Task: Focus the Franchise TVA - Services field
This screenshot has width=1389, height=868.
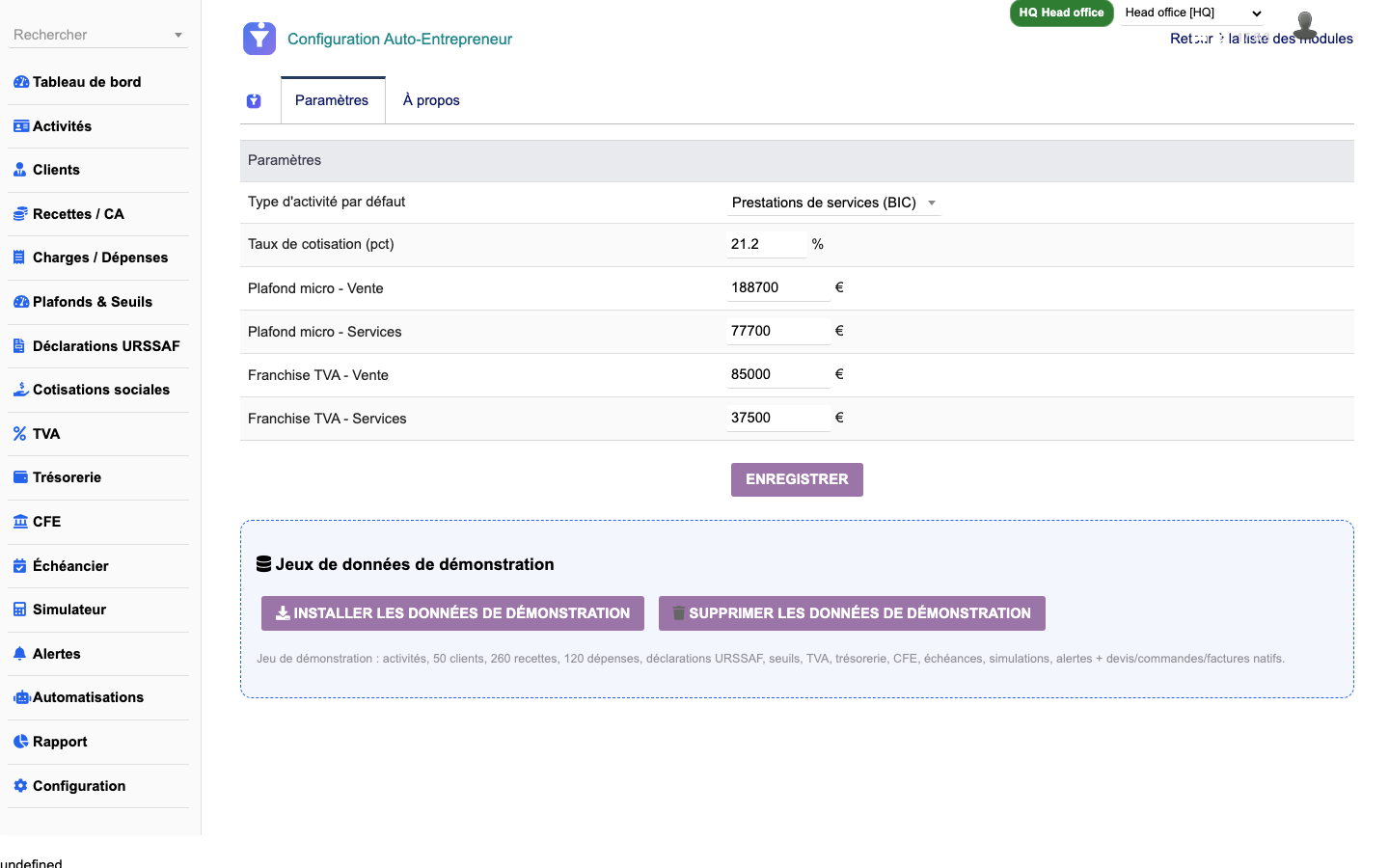Action: click(x=778, y=418)
